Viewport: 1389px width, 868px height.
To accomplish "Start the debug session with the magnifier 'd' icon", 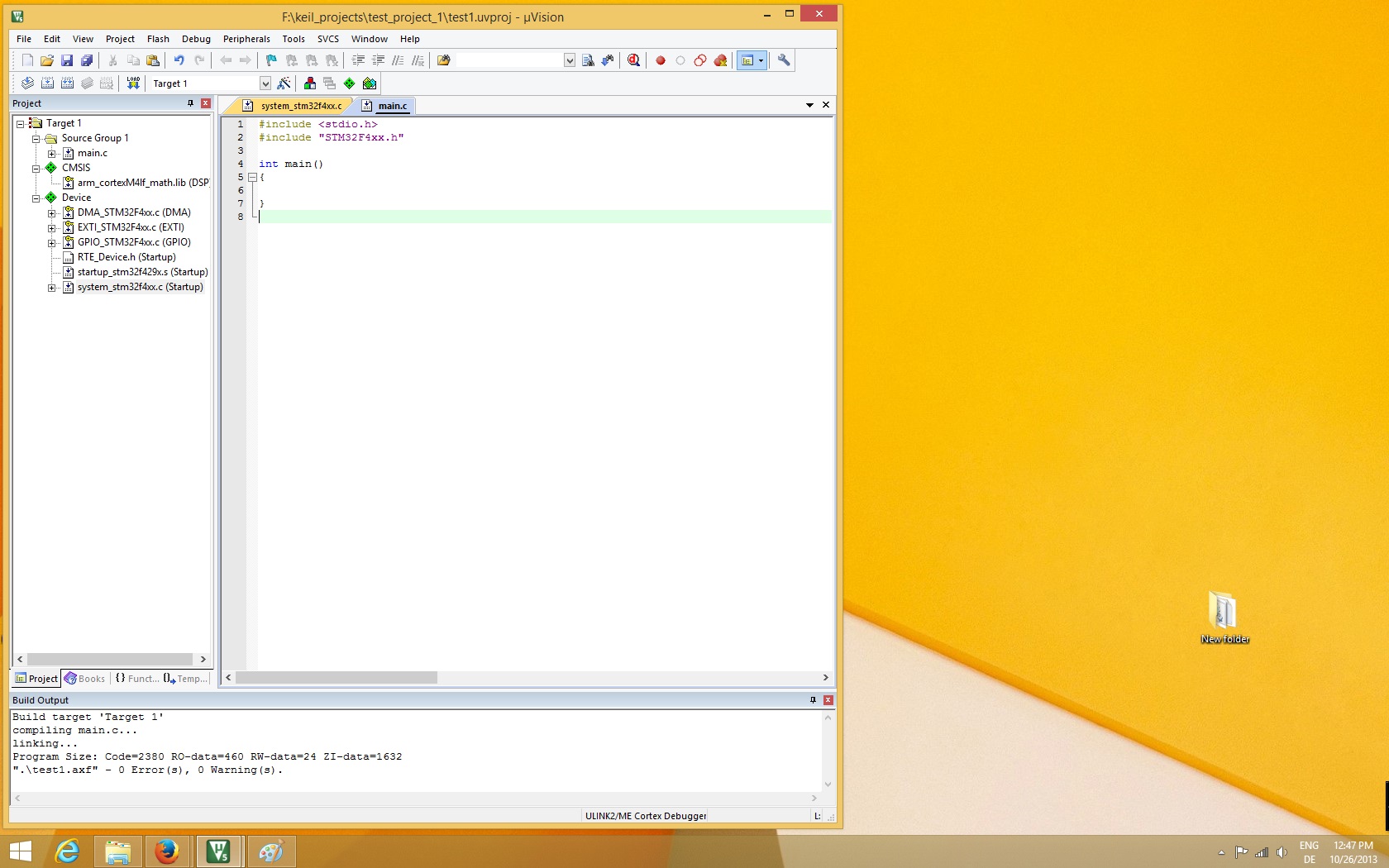I will pyautogui.click(x=634, y=60).
